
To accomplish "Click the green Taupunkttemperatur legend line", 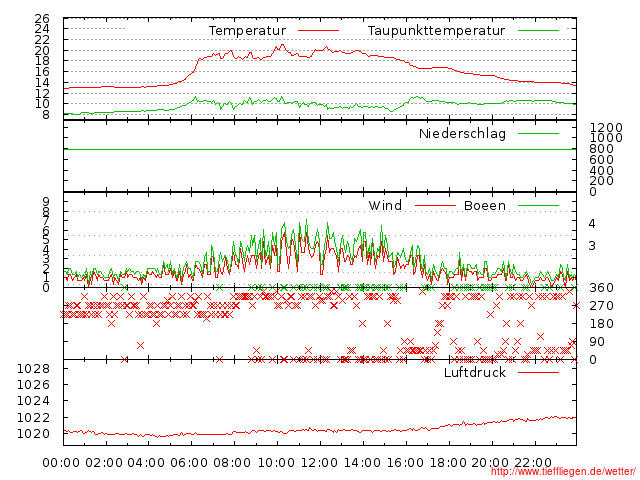I will pyautogui.click(x=538, y=31).
